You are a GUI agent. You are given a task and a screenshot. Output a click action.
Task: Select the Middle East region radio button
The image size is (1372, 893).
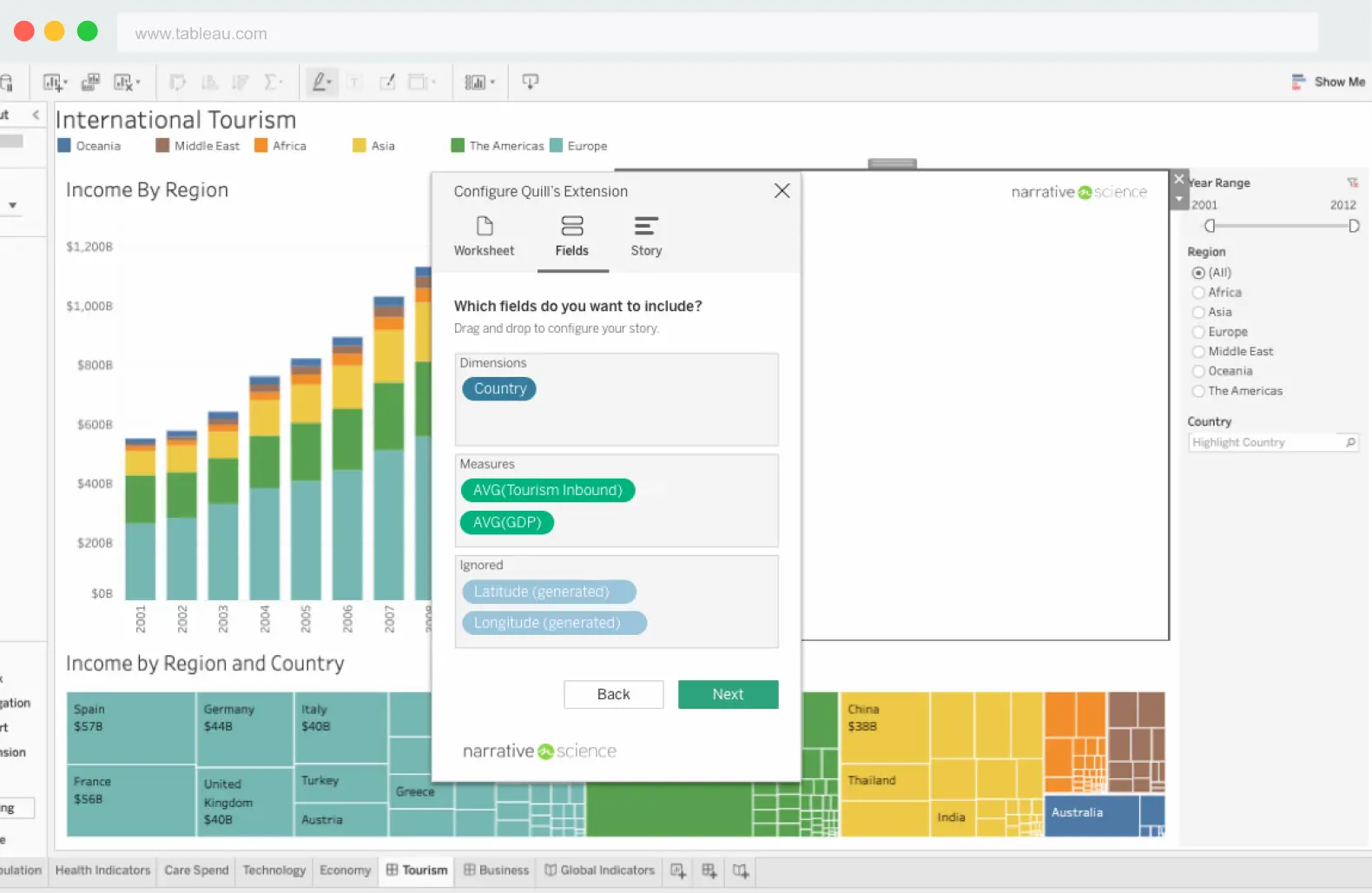1198,352
